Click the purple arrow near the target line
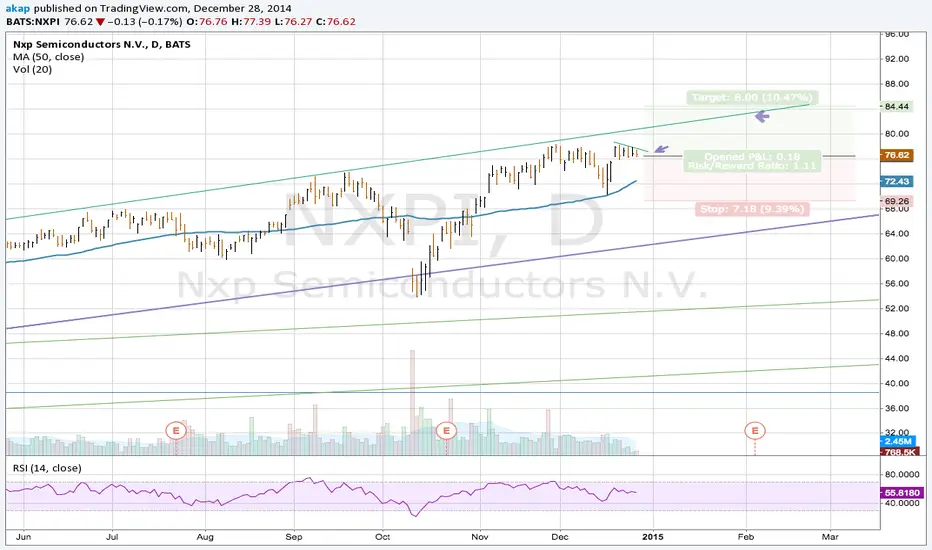This screenshot has width=932, height=550. (761, 117)
